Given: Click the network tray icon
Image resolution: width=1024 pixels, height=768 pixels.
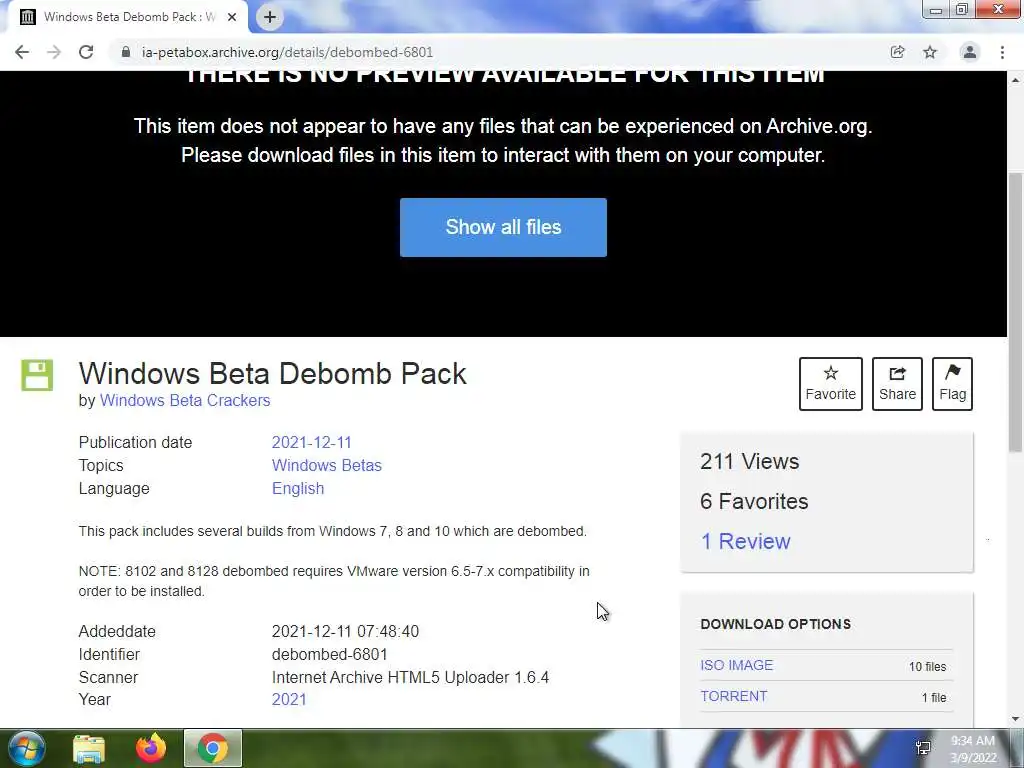Looking at the screenshot, I should tap(923, 748).
